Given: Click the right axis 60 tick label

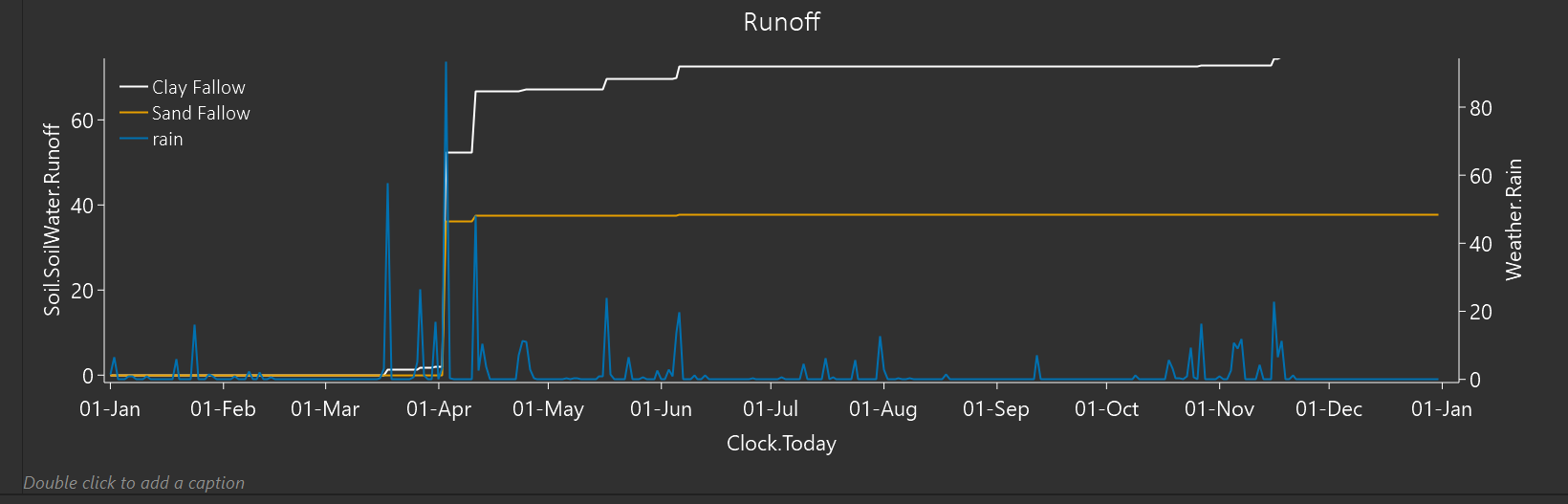Looking at the screenshot, I should (x=1481, y=176).
